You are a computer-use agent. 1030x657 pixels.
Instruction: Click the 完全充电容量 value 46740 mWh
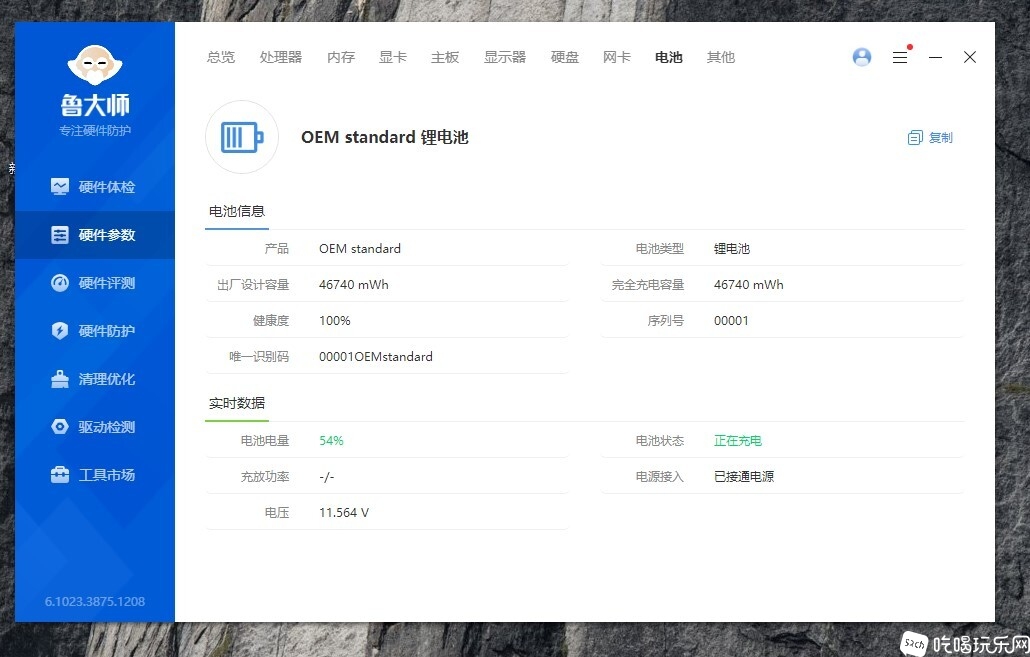click(x=749, y=284)
